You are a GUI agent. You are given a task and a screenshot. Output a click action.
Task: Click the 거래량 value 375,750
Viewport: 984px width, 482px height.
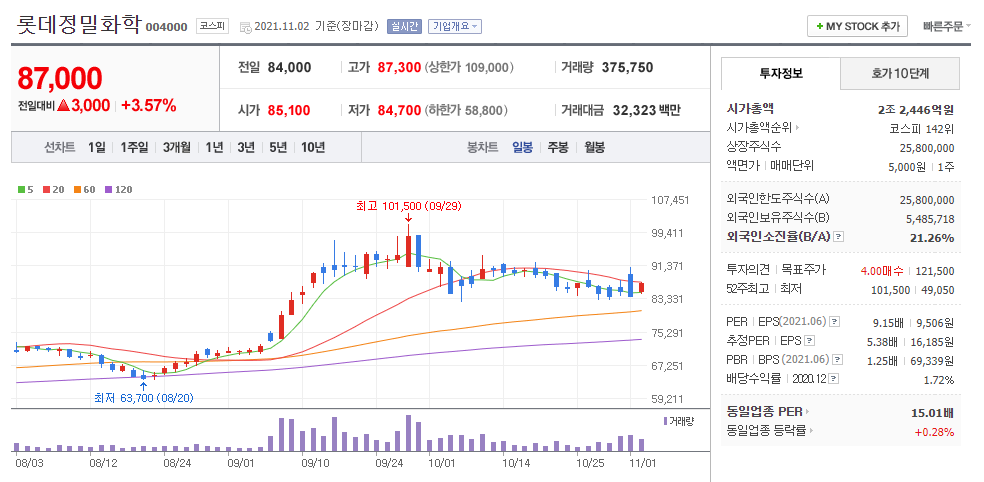tap(628, 67)
